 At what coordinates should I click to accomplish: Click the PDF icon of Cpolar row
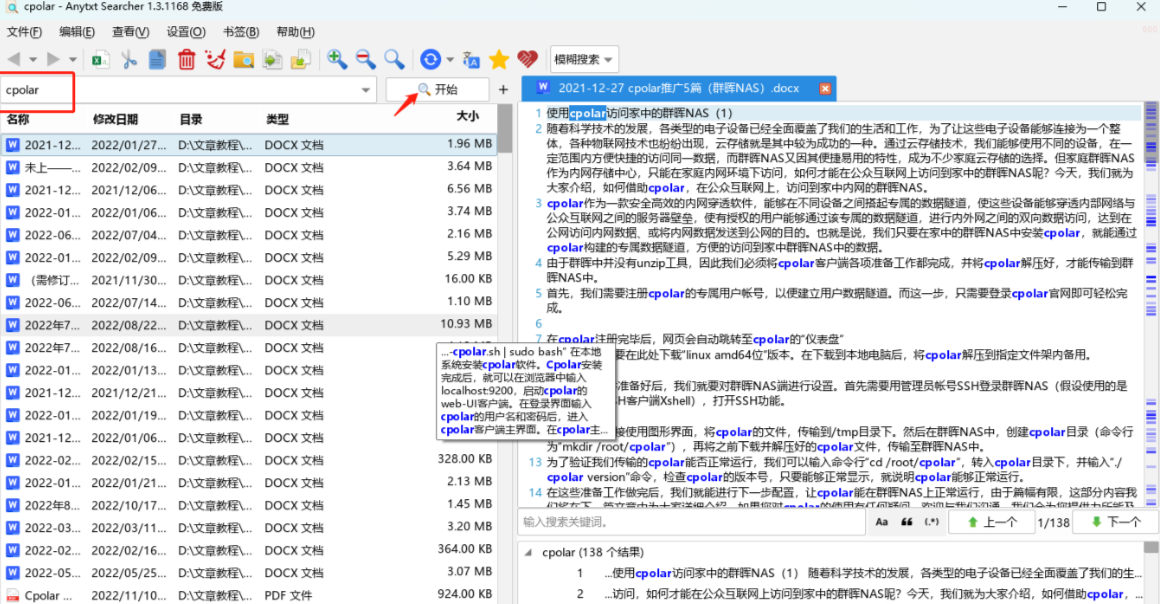point(13,595)
